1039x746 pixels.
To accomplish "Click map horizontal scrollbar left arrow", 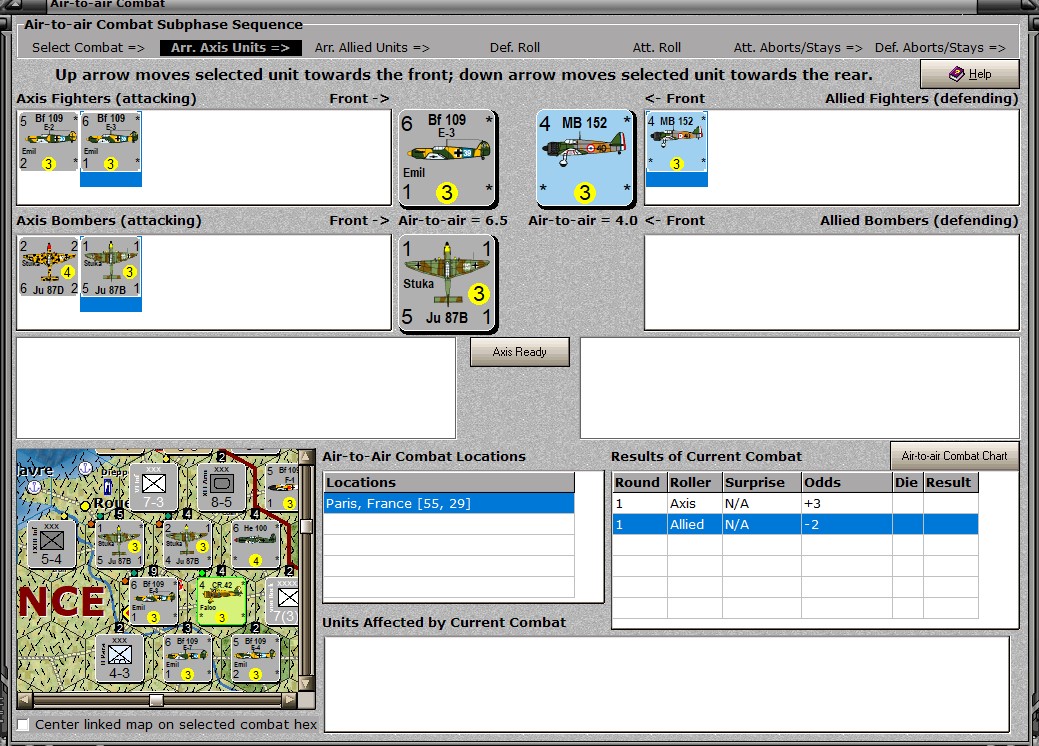I will click(25, 700).
